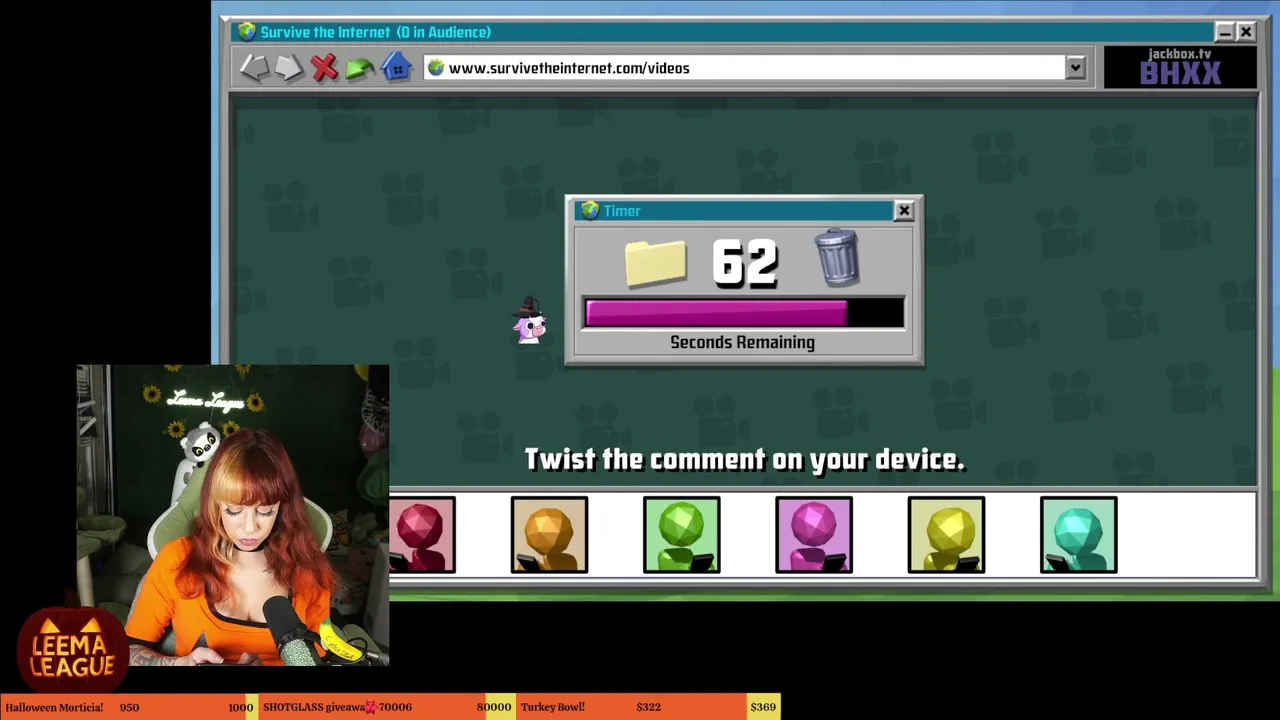Click 'Twist the comment on your device.' text

(x=744, y=459)
